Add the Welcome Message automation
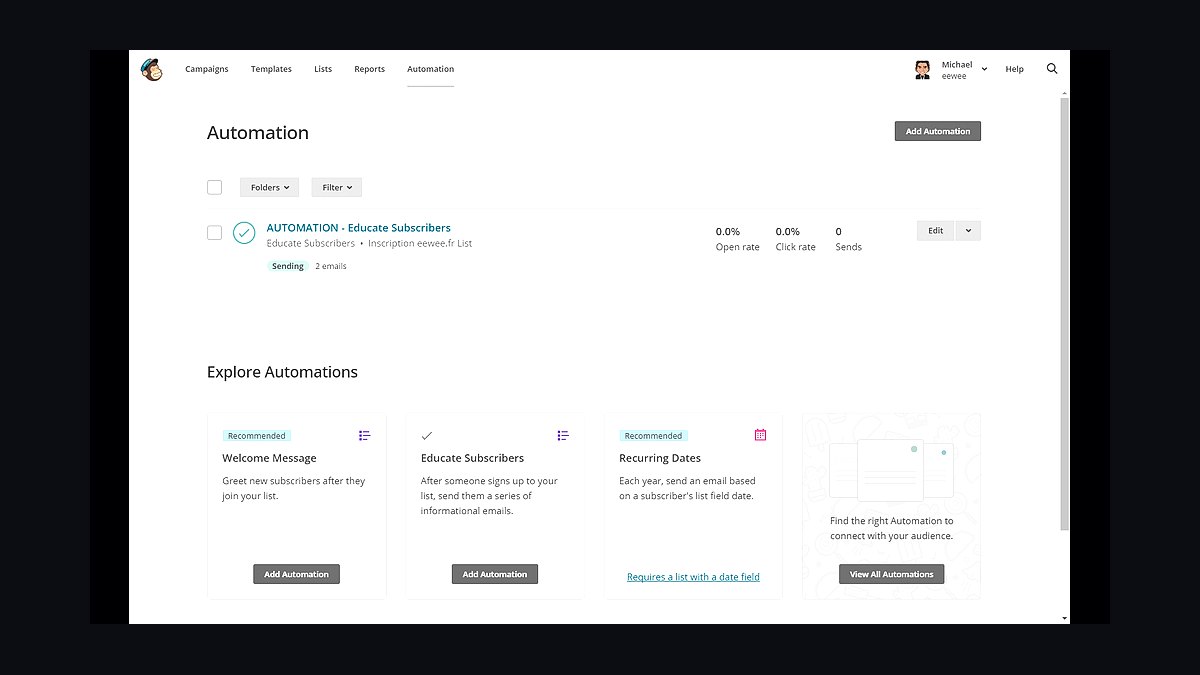This screenshot has height=675, width=1200. coord(296,574)
